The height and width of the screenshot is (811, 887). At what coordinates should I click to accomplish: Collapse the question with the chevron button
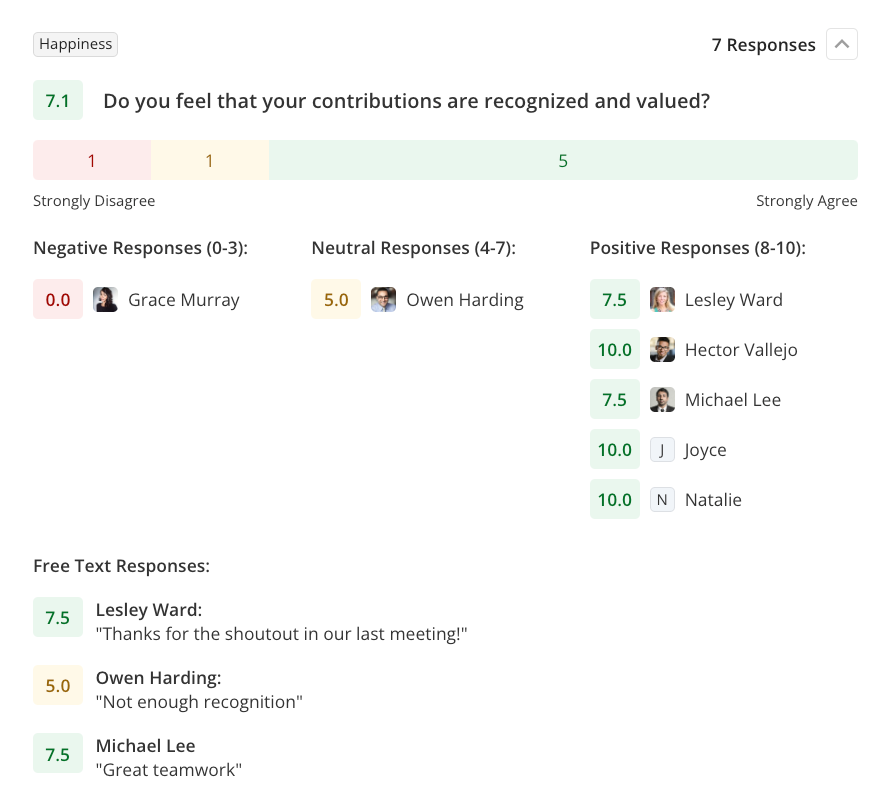click(x=842, y=45)
